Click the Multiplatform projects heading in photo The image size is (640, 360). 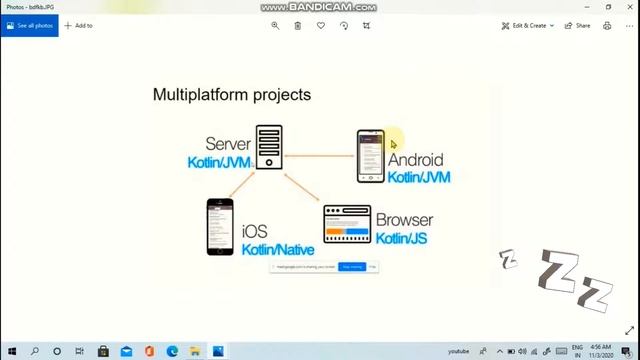pyautogui.click(x=232, y=95)
